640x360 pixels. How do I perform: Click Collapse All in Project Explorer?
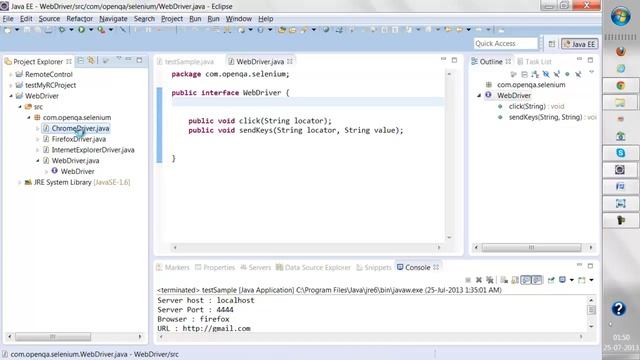pos(80,61)
